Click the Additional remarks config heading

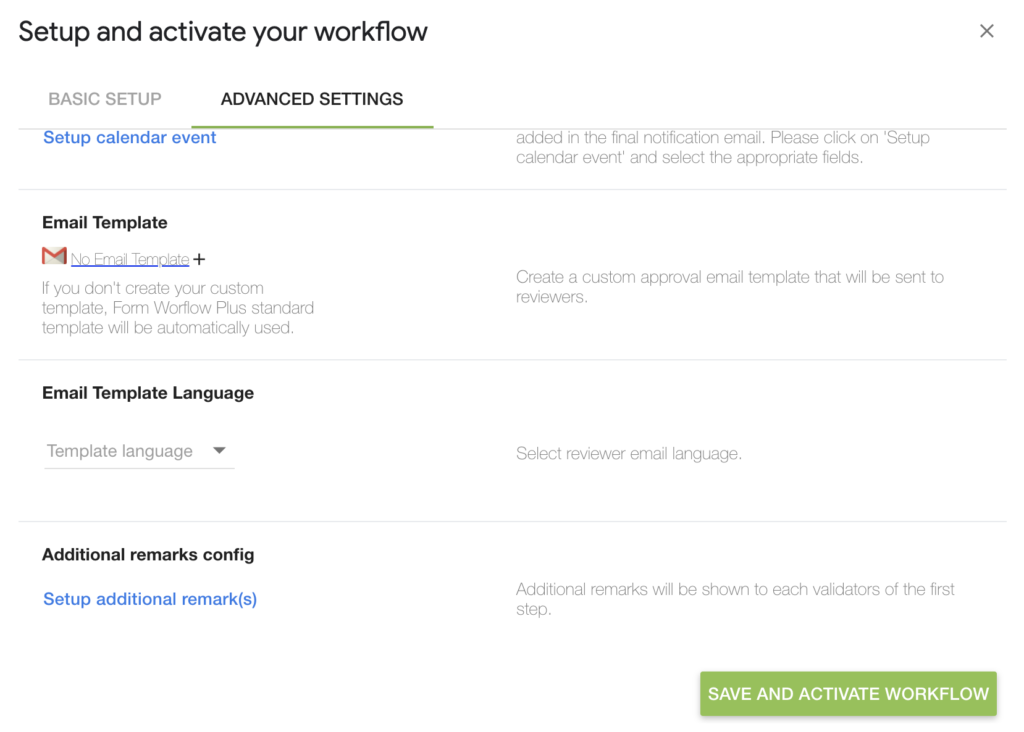[x=148, y=554]
